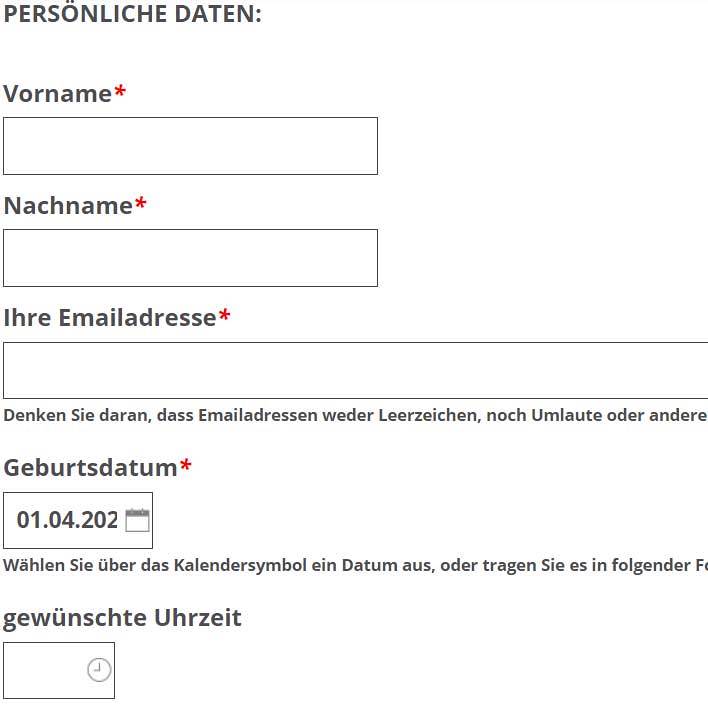The width and height of the screenshot is (708, 708).
Task: Open the calendar picker icon for Geburtsdatum
Action: 137,520
